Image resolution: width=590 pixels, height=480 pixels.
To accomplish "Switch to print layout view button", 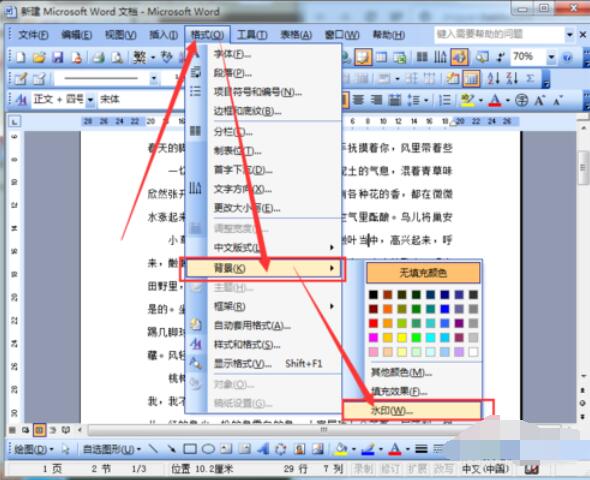I will coord(39,430).
